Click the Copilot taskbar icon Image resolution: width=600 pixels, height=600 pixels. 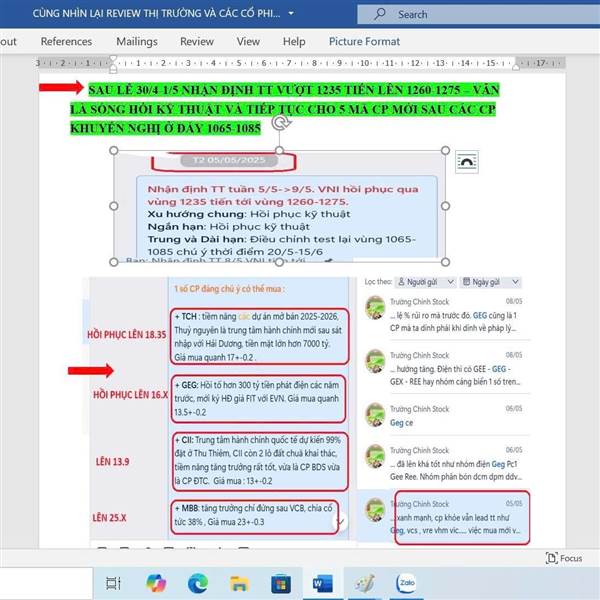tap(156, 583)
